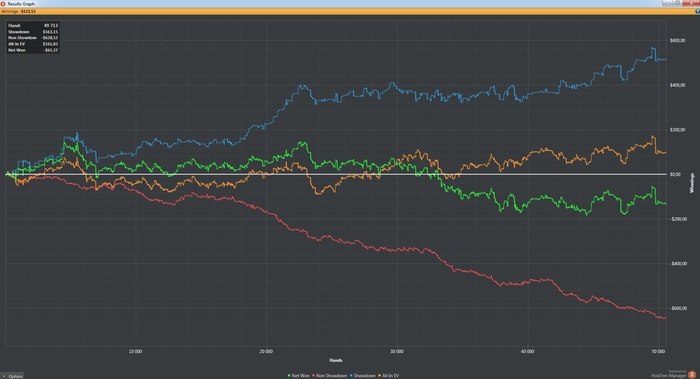Click the round arrow icon on orange bar
The height and width of the screenshot is (379, 700).
[697, 11]
